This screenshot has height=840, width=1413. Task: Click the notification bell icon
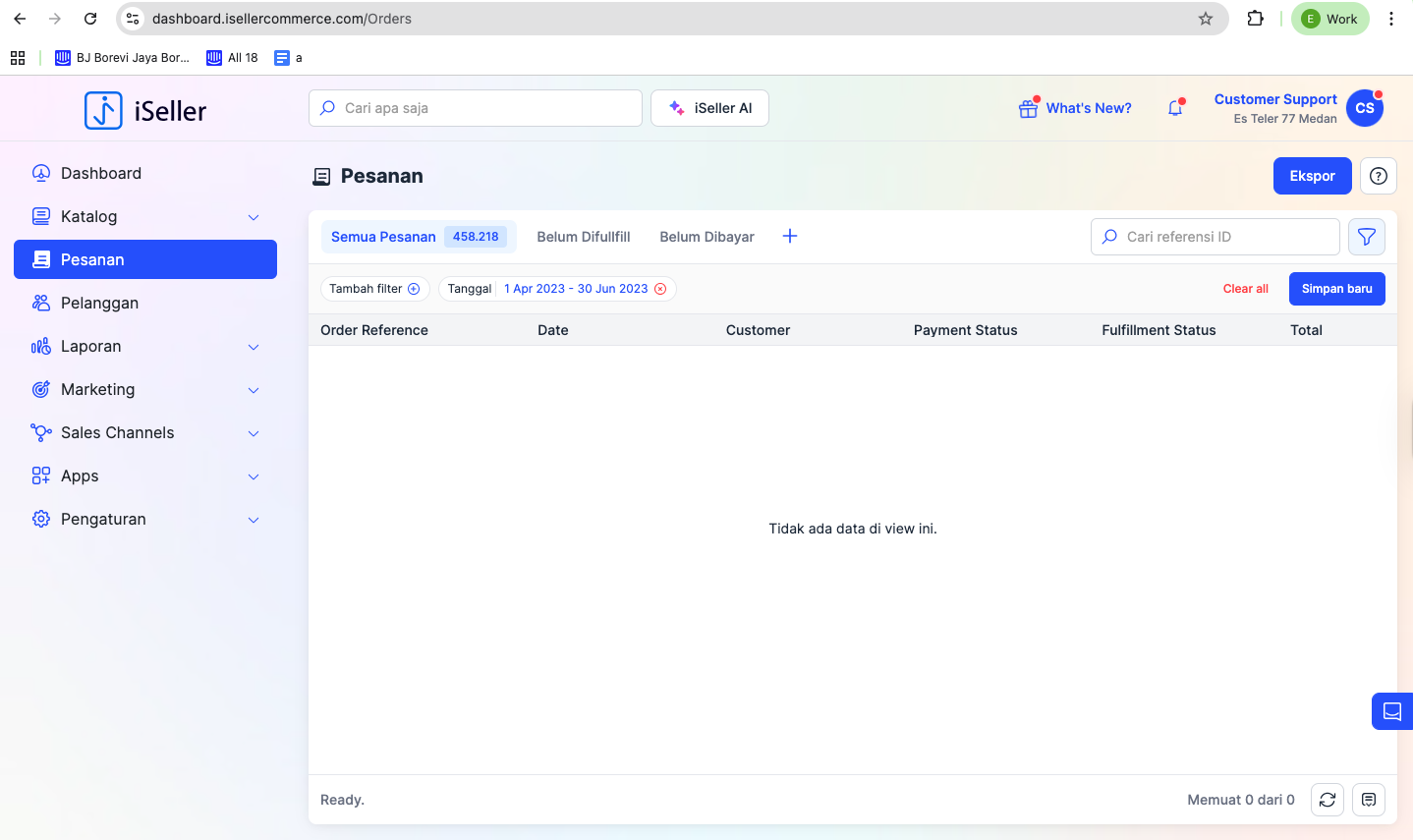click(1175, 108)
